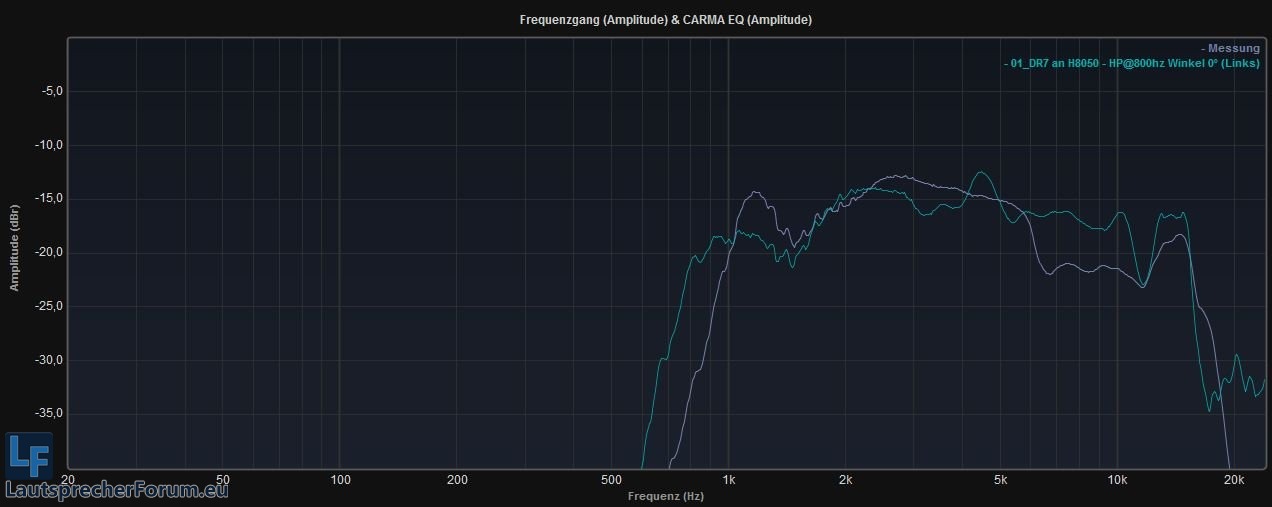Screen dimensions: 1272x507
Task: Select the 200 frequency tick label
Action: coord(457,480)
